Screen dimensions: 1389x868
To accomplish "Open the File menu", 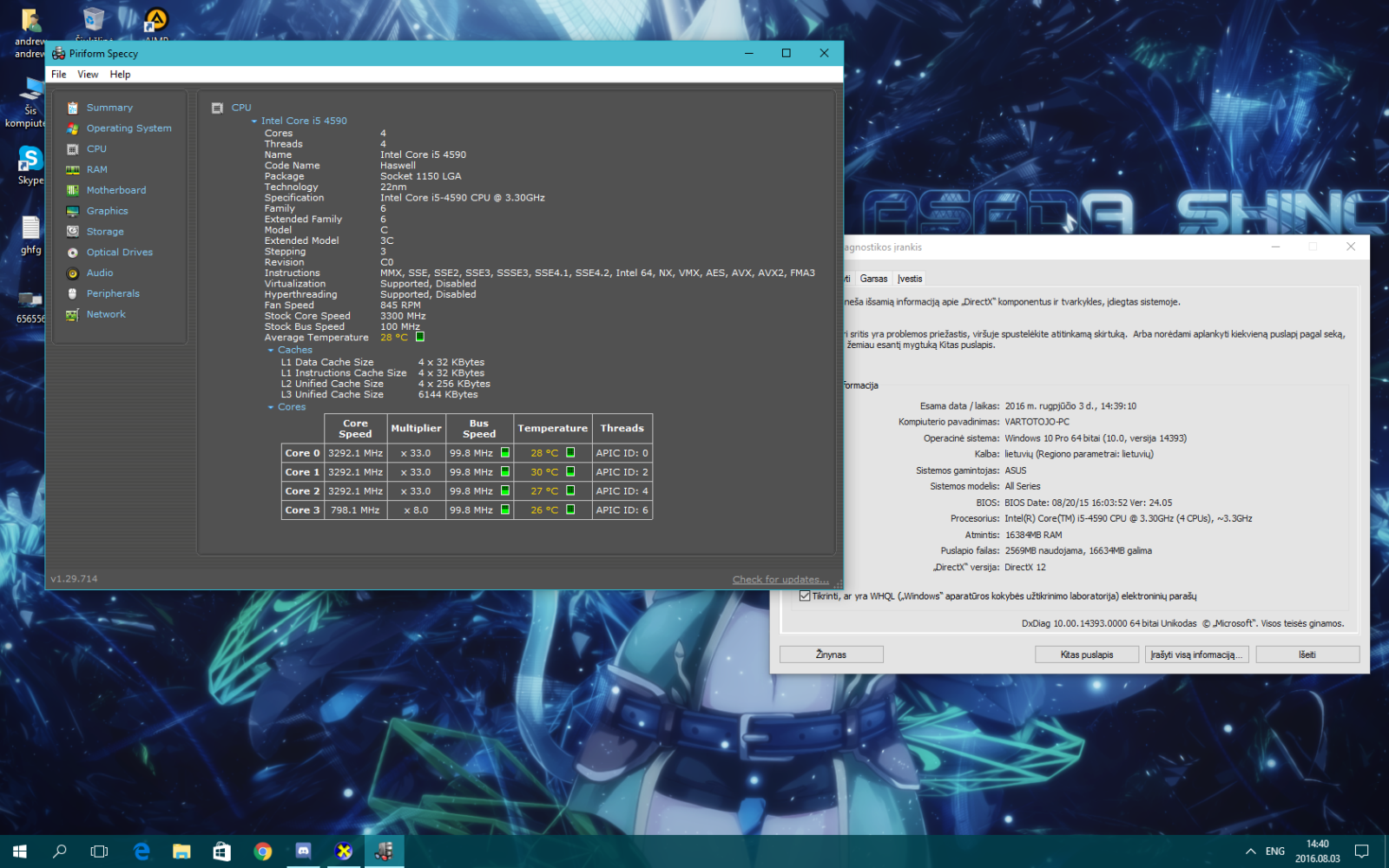I will [x=59, y=75].
